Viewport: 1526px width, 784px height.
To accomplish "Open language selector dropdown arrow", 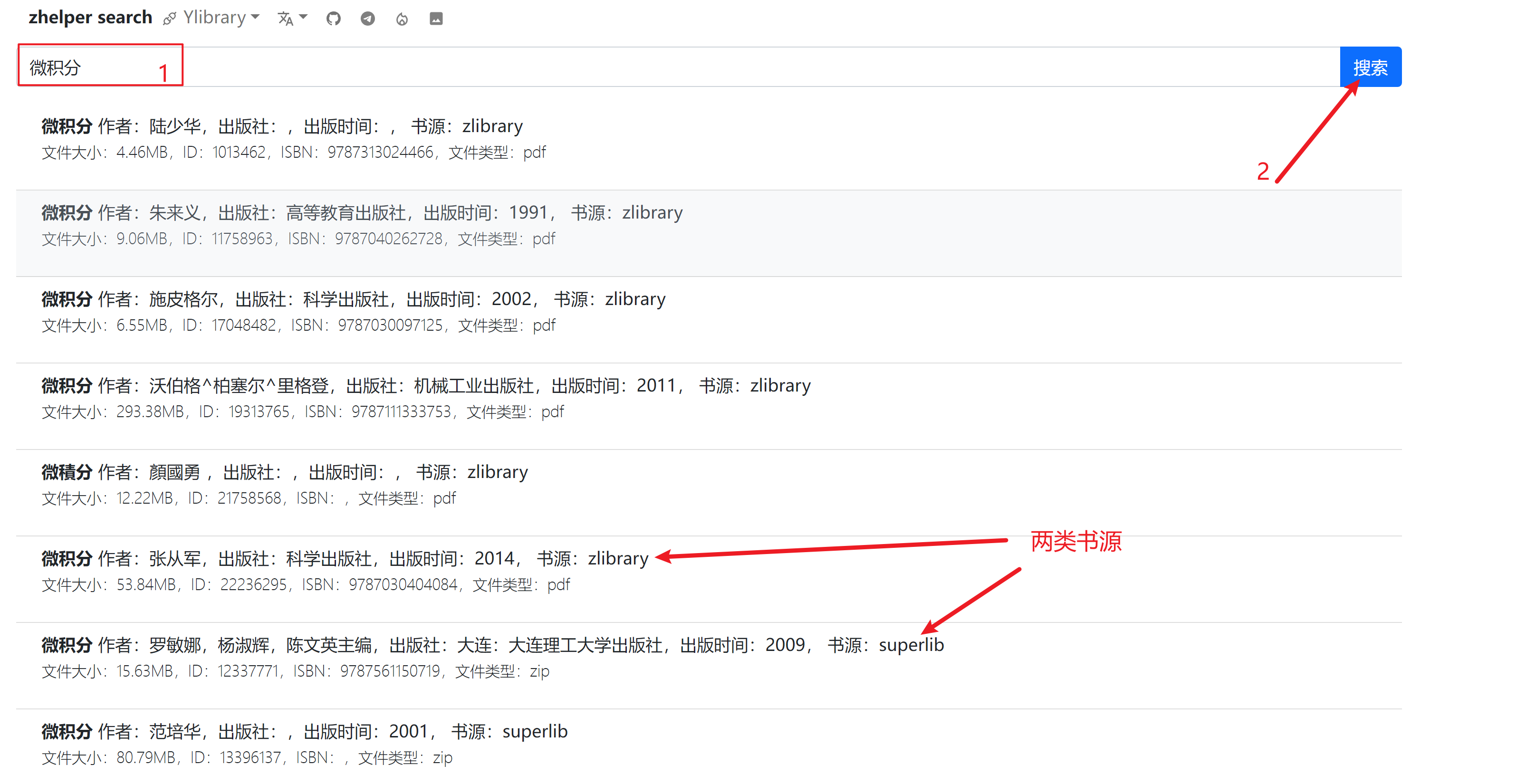I will (x=303, y=18).
